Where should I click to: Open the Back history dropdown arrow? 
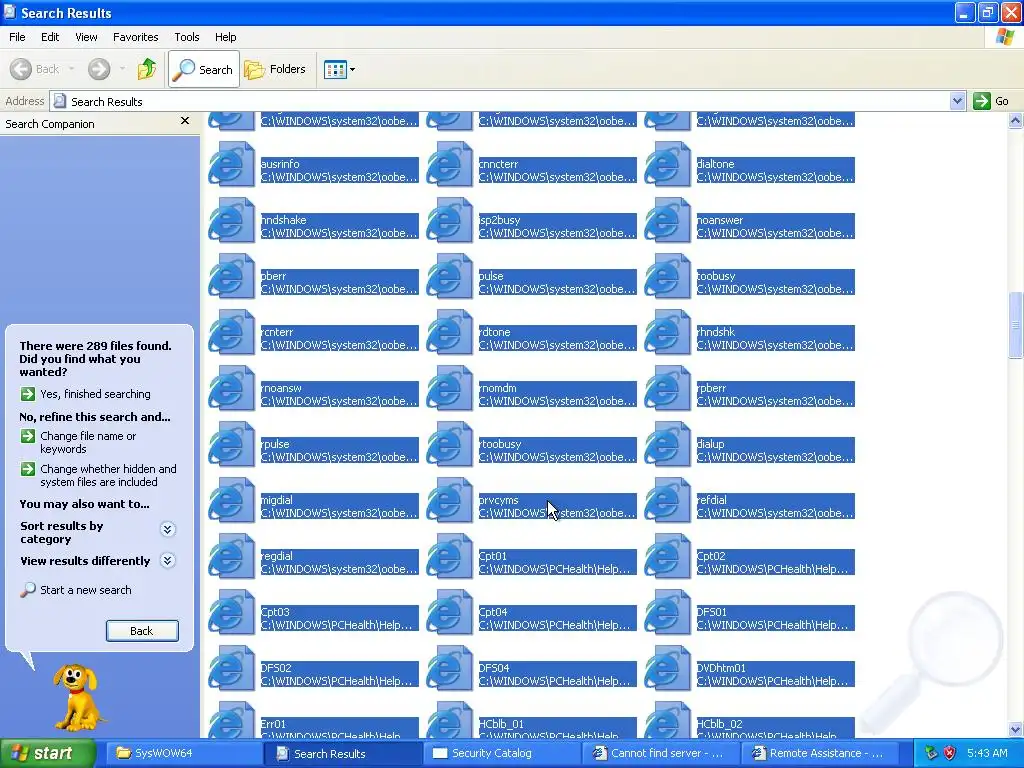click(x=71, y=69)
